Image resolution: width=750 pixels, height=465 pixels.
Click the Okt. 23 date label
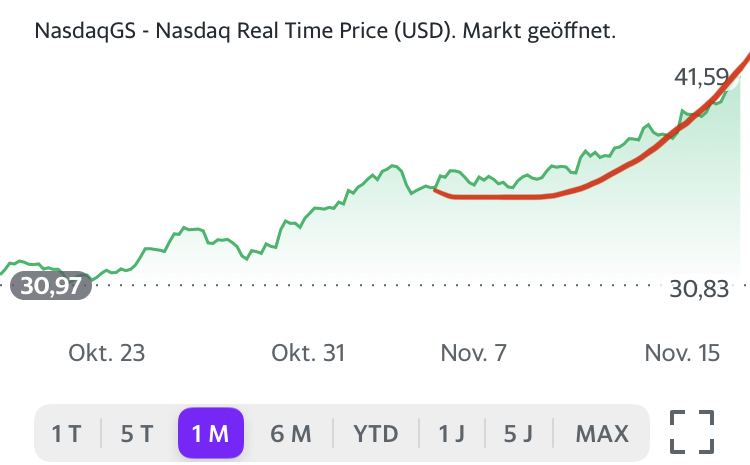106,353
